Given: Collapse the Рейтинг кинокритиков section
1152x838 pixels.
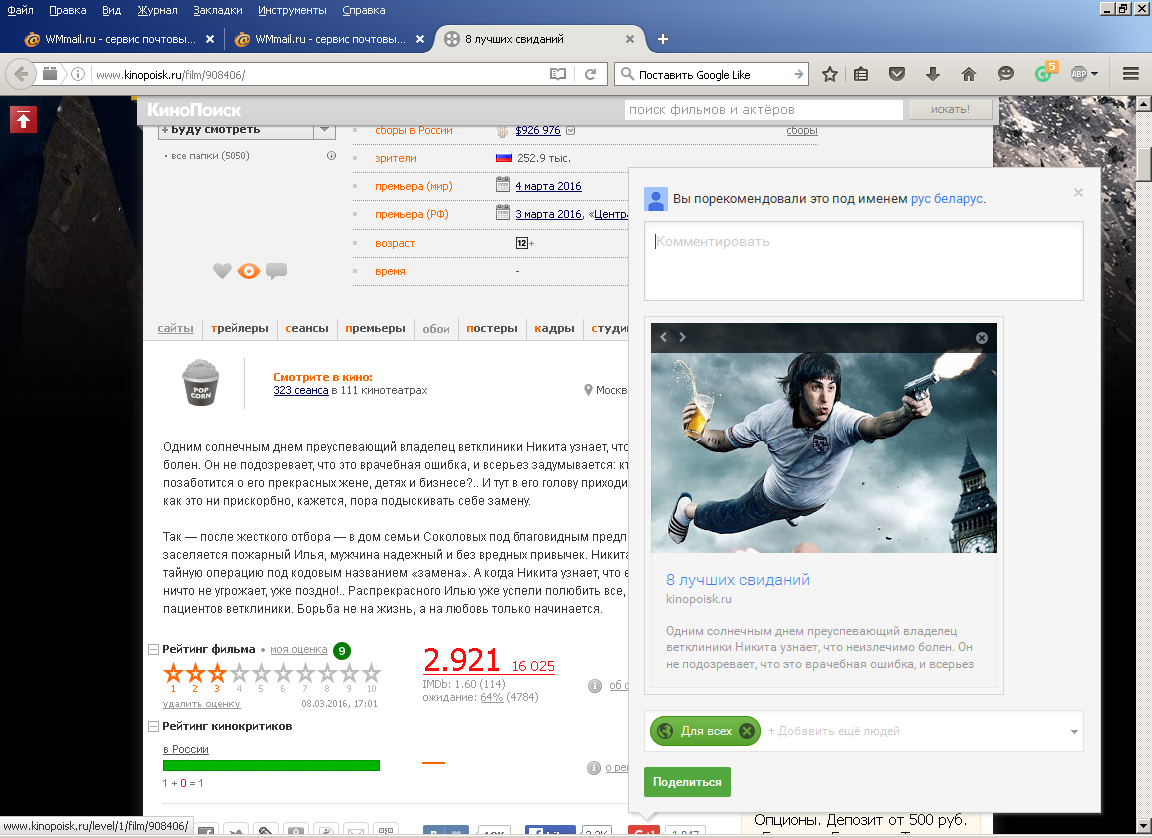Looking at the screenshot, I should [154, 726].
